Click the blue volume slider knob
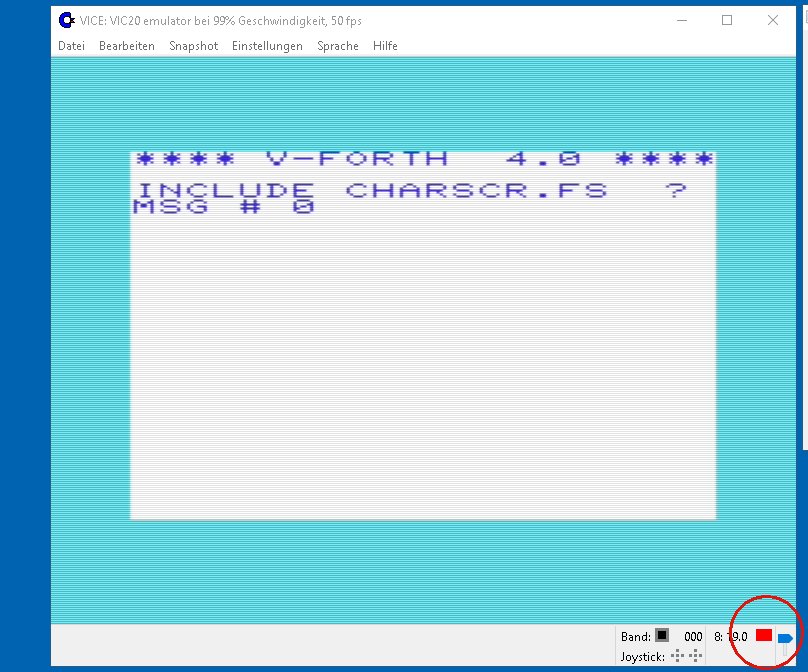Screen dimensions: 808x672 tap(785, 639)
